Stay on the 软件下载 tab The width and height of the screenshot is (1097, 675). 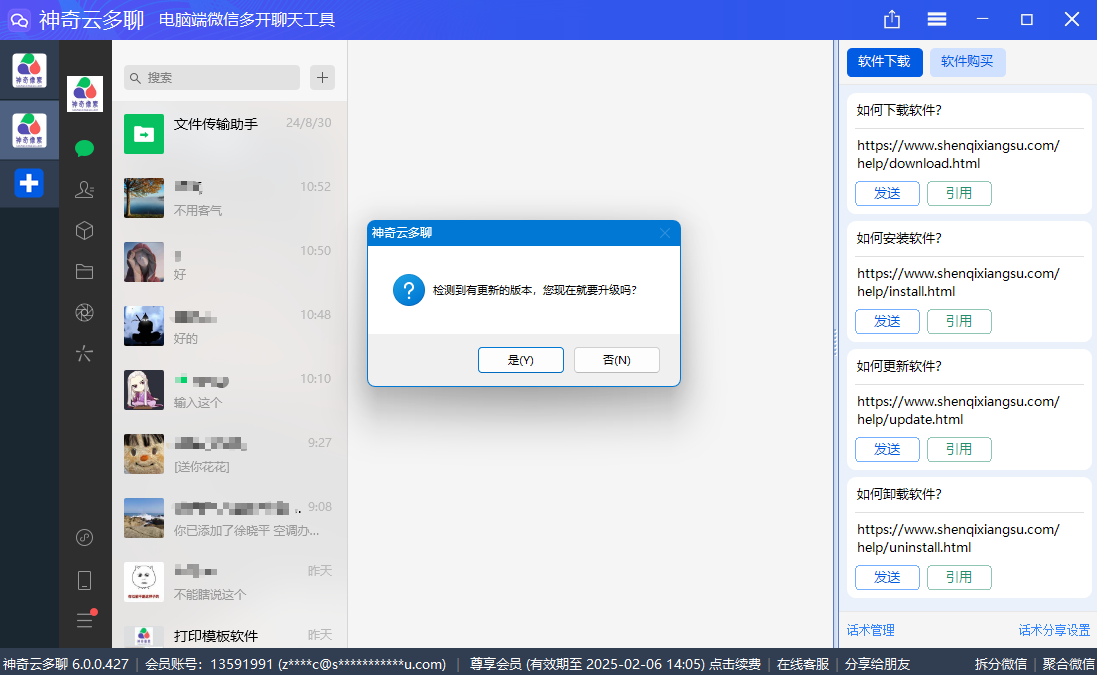(884, 62)
